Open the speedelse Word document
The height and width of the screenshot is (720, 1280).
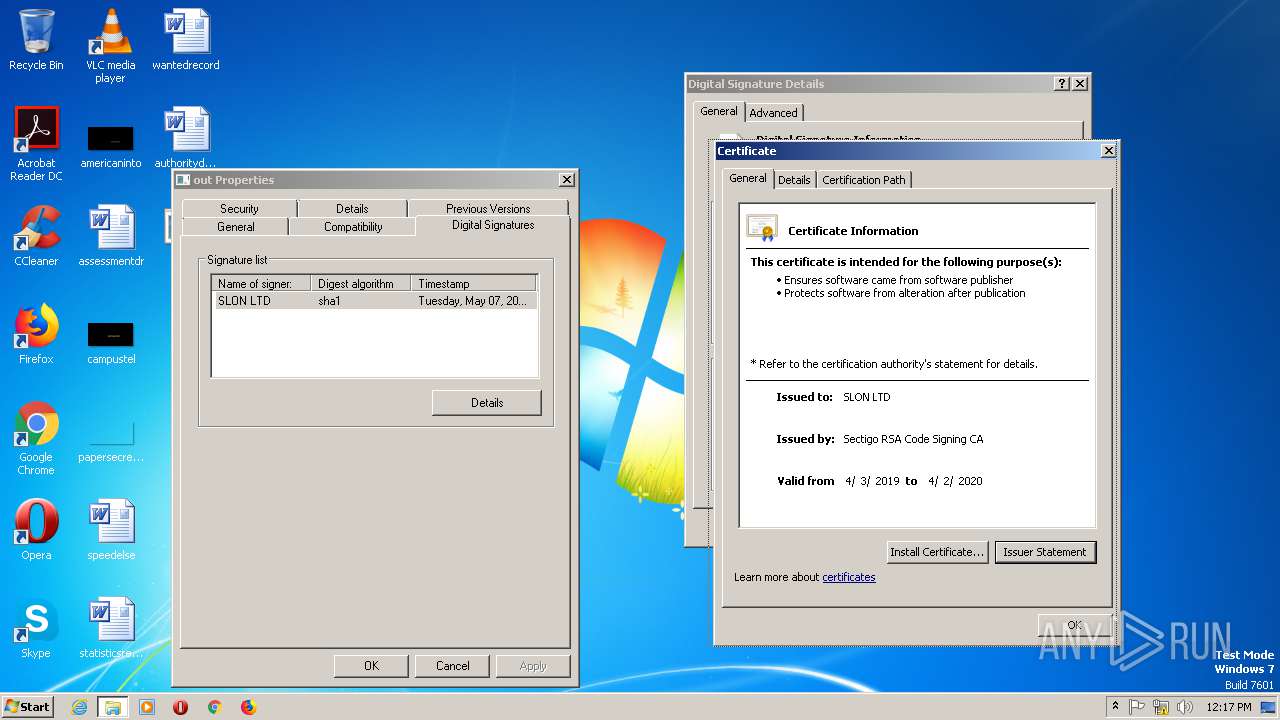(x=111, y=530)
